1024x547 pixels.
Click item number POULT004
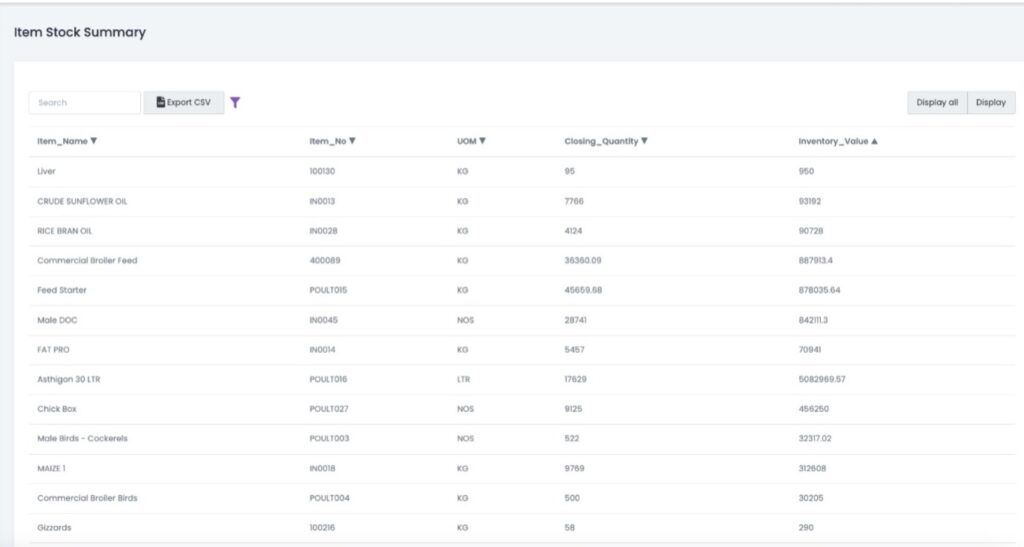coord(330,498)
